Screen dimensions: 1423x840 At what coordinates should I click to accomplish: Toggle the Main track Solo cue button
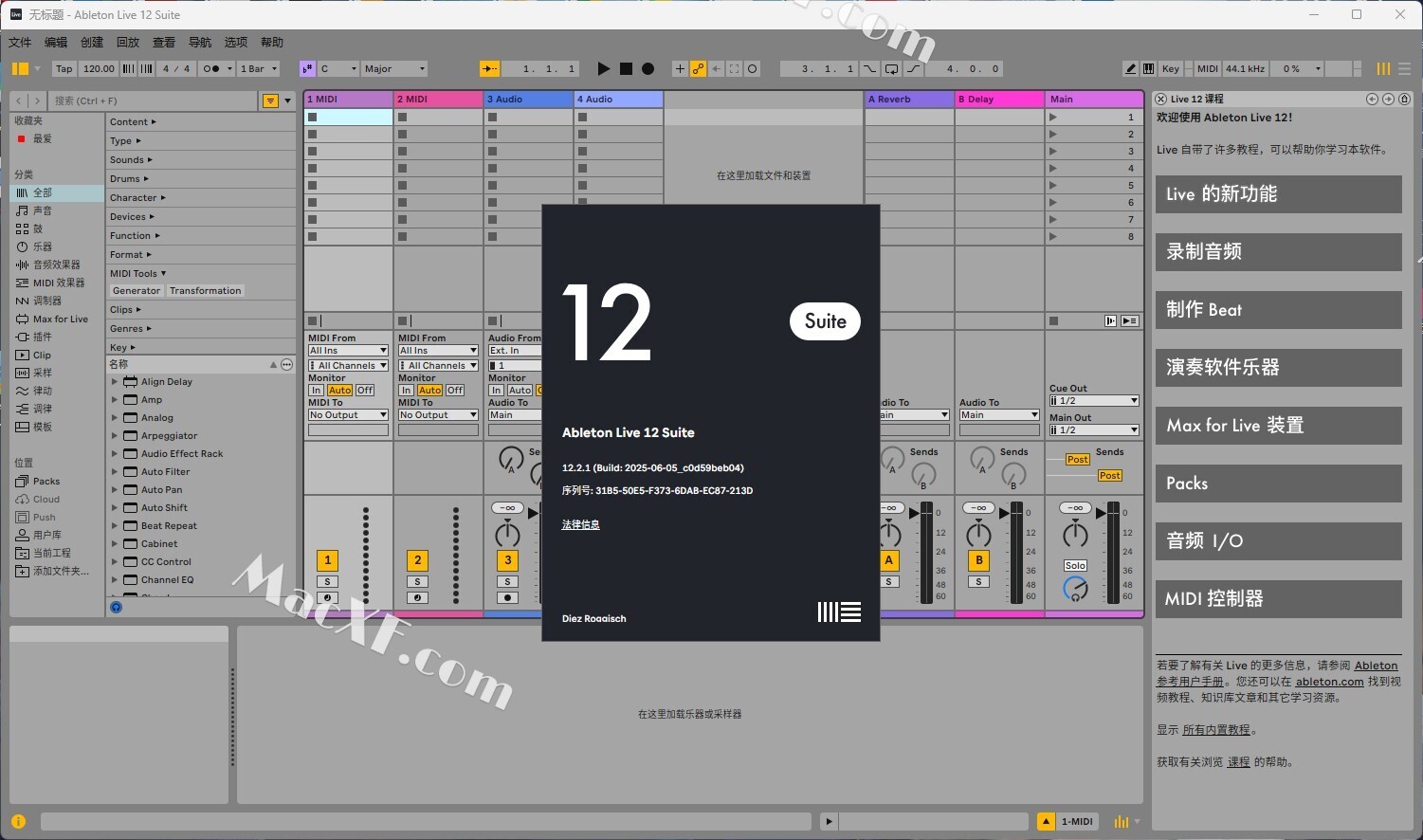1075,565
